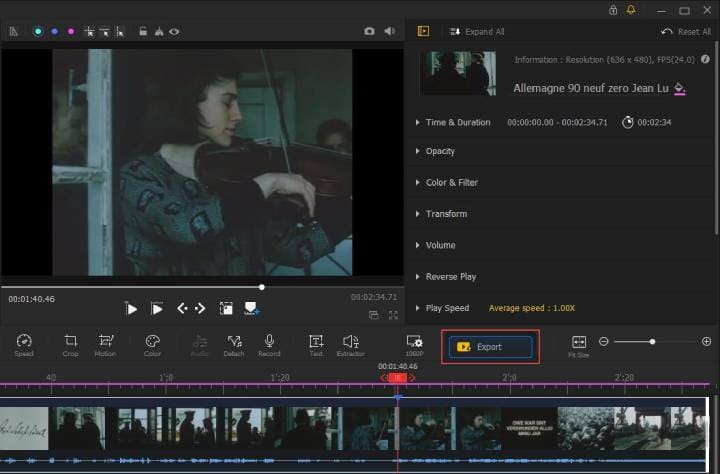Click the timeline zoom slider handle

point(652,342)
